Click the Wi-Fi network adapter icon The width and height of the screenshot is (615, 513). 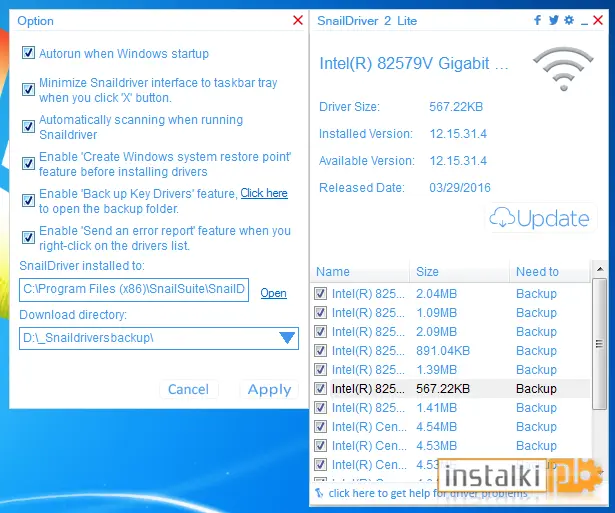563,68
